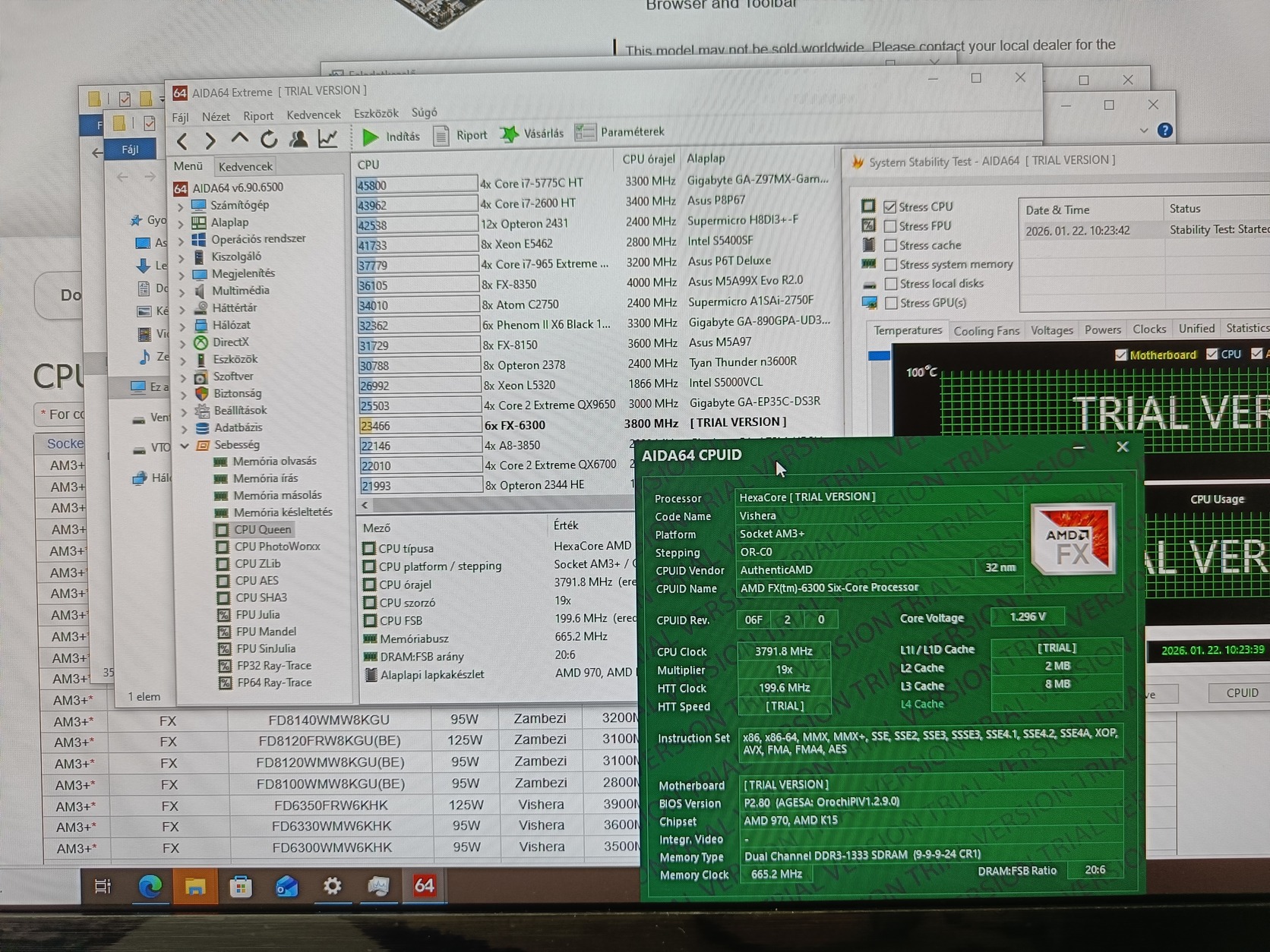Click the person icon in AIDA64 toolbar
Image resolution: width=1270 pixels, height=952 pixels.
click(x=299, y=138)
